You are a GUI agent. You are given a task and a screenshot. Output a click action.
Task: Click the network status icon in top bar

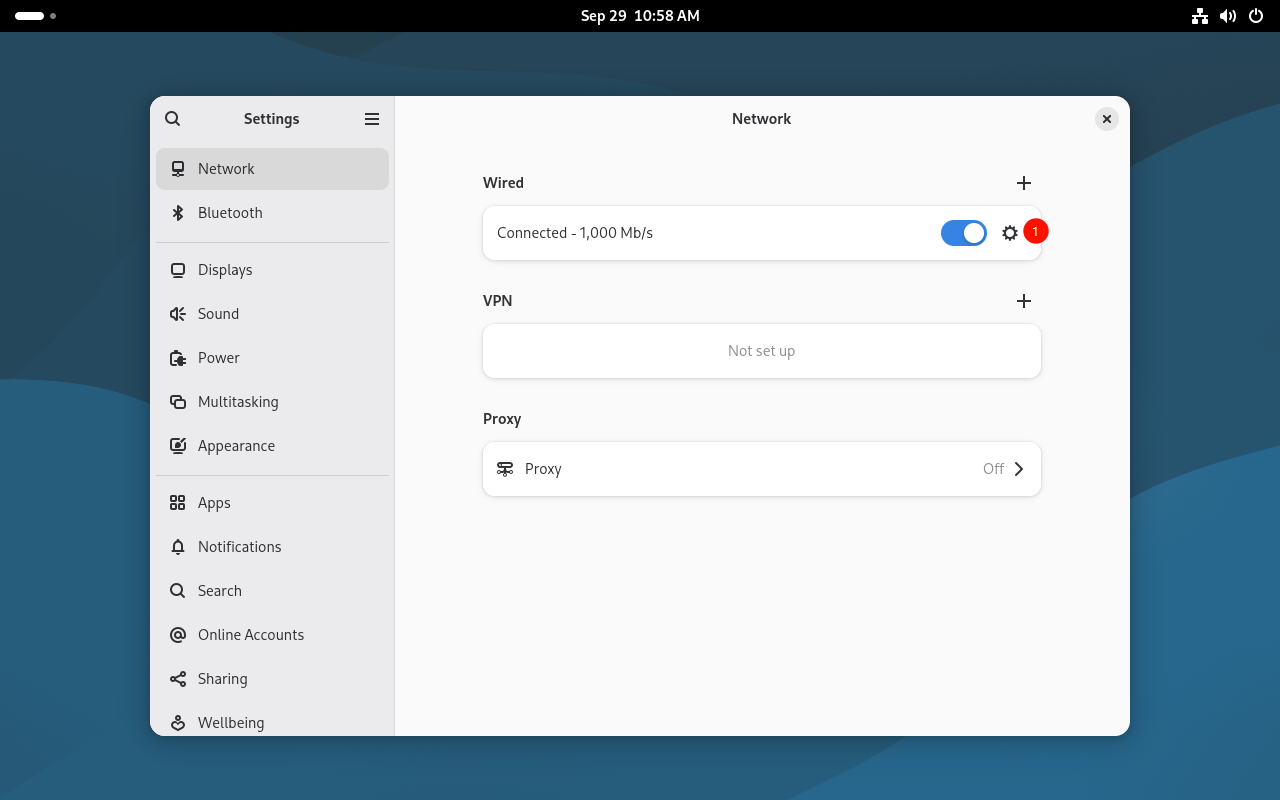(x=1200, y=16)
